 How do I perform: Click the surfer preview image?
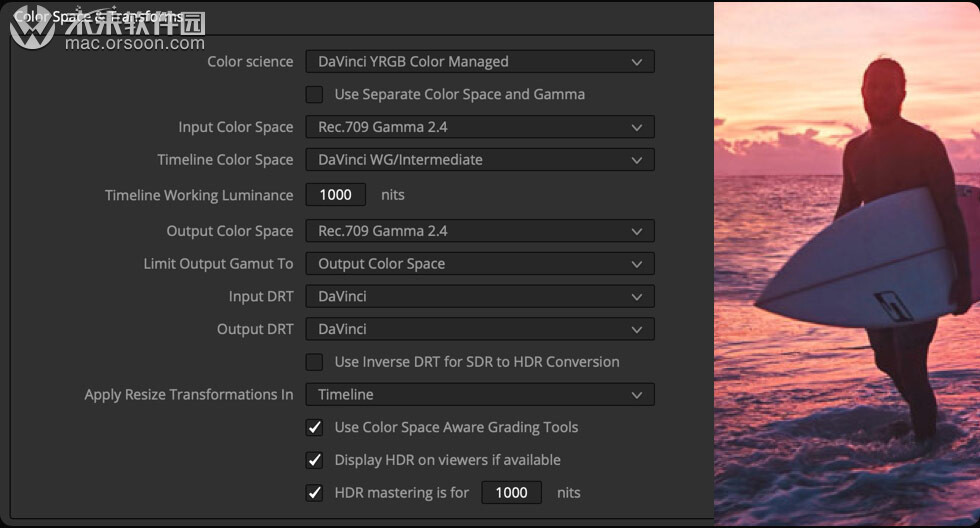pyautogui.click(x=847, y=264)
